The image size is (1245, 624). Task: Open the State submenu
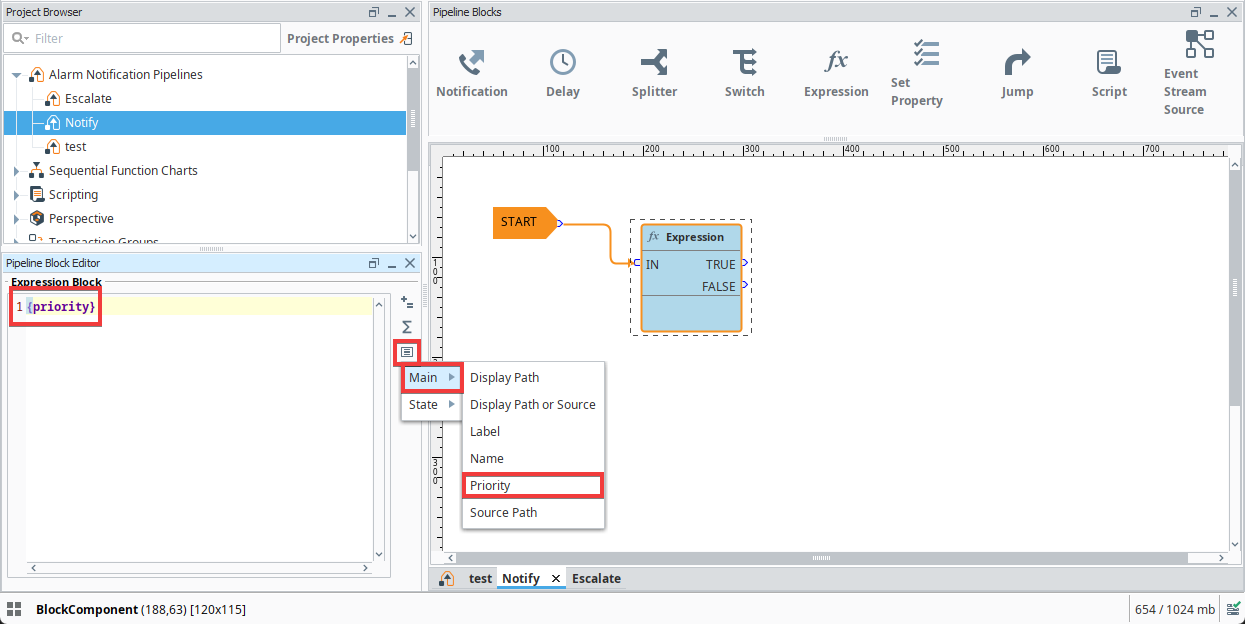point(432,404)
